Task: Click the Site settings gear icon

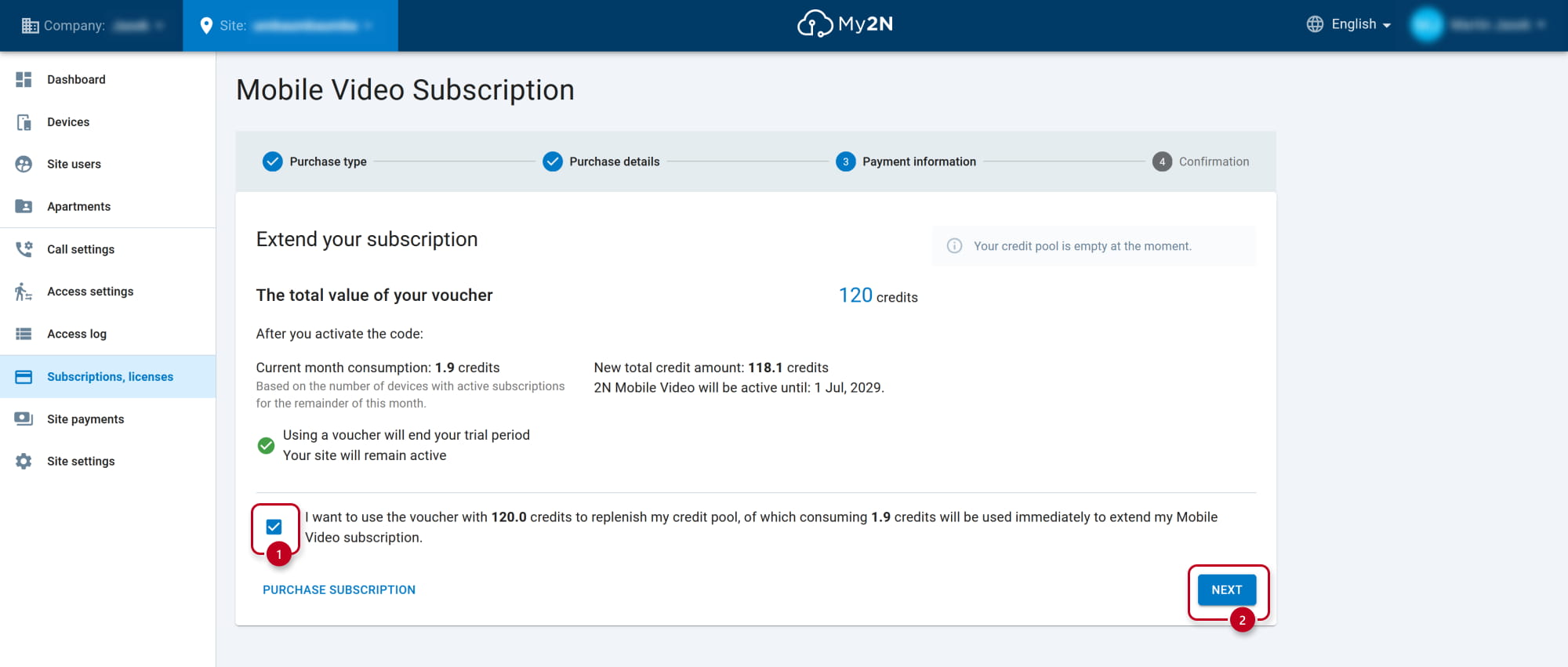Action: [24, 461]
